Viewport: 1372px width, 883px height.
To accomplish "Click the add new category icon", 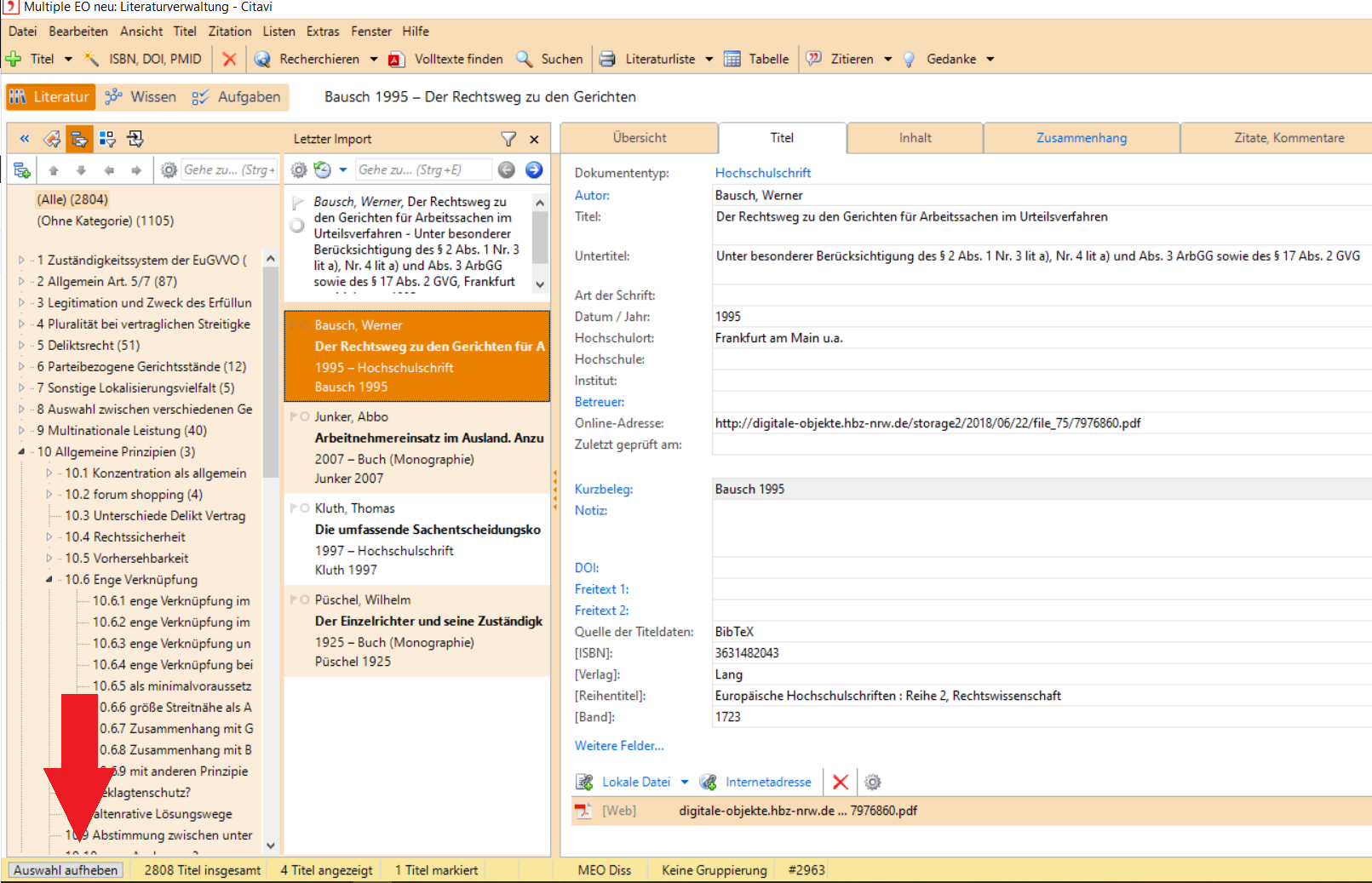I will (22, 170).
